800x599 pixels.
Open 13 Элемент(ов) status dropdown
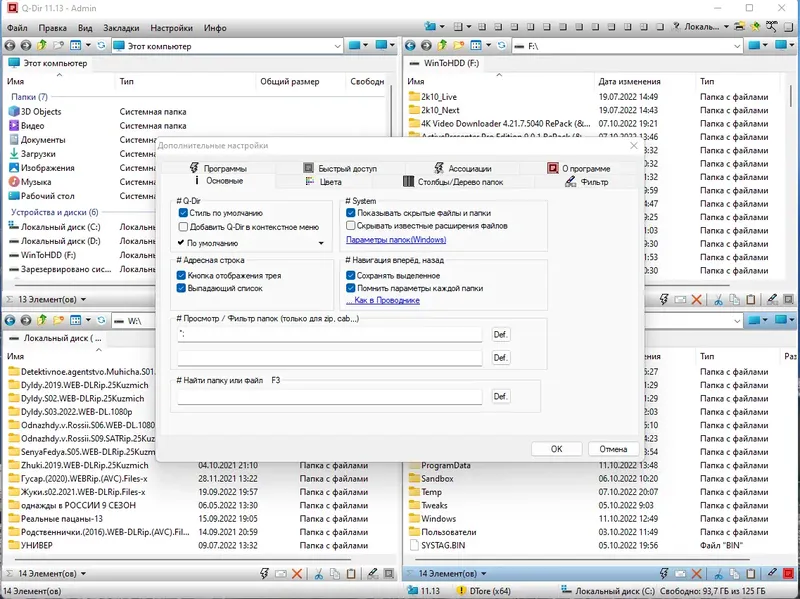pos(83,300)
